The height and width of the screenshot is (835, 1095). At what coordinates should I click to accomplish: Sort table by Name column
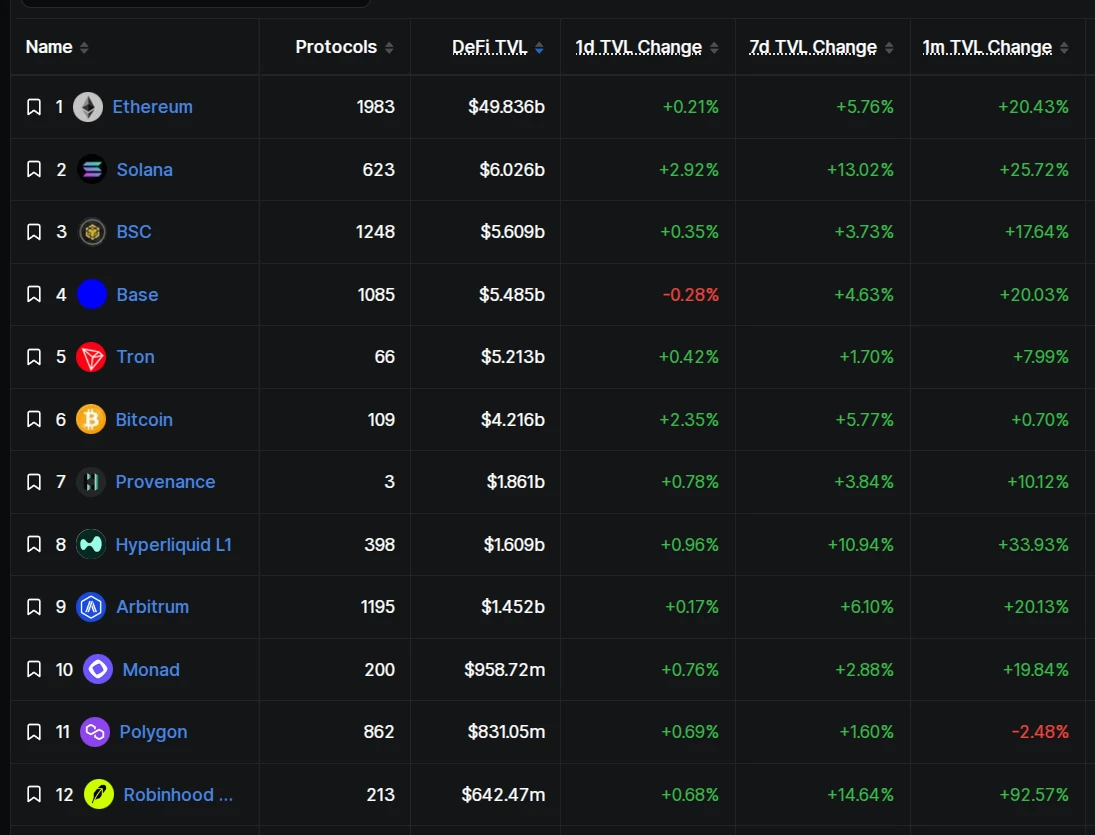[57, 47]
